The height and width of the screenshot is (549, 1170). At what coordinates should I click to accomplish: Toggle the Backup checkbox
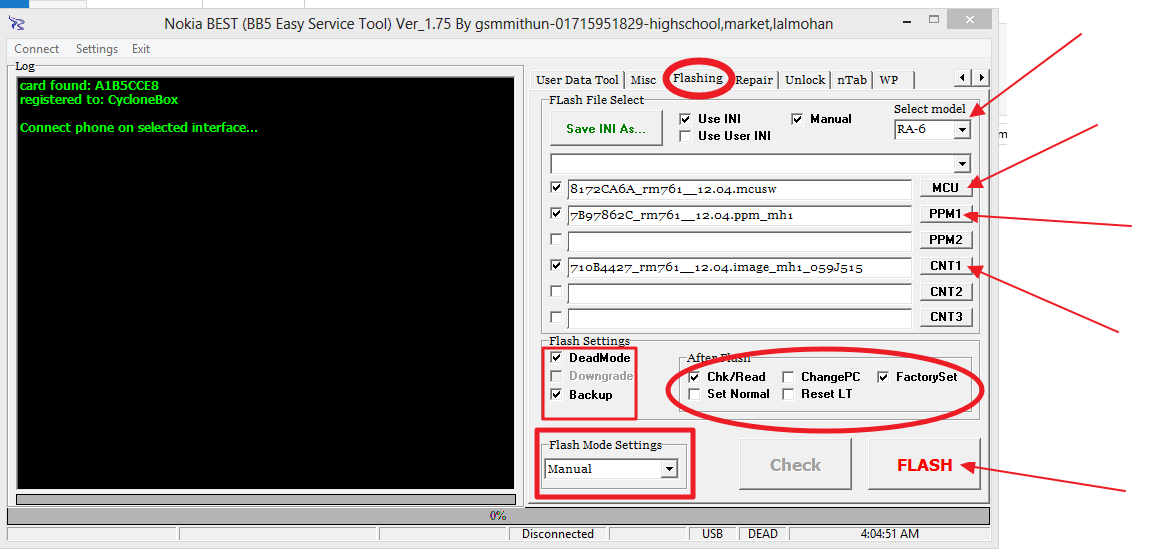(556, 395)
